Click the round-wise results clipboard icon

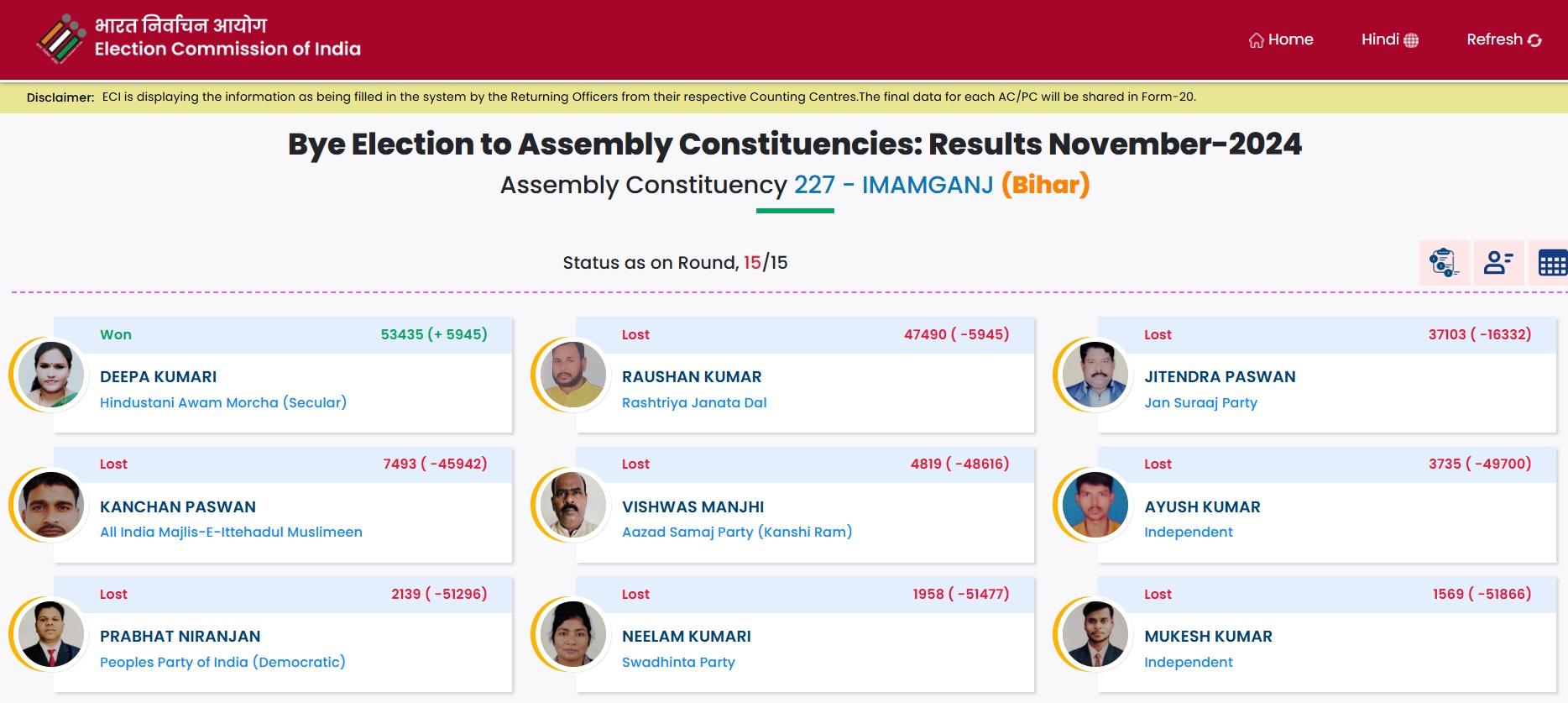coord(1444,263)
